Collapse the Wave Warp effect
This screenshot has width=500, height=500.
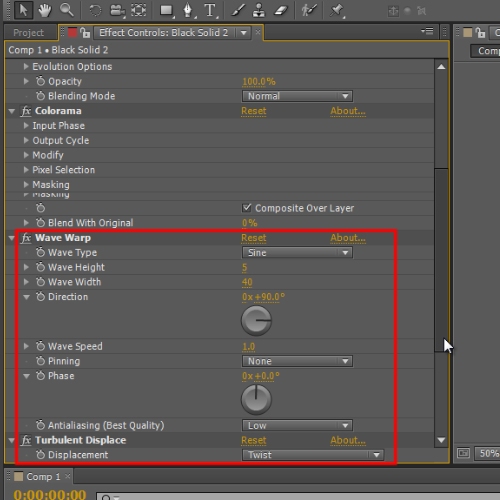pyautogui.click(x=12, y=238)
